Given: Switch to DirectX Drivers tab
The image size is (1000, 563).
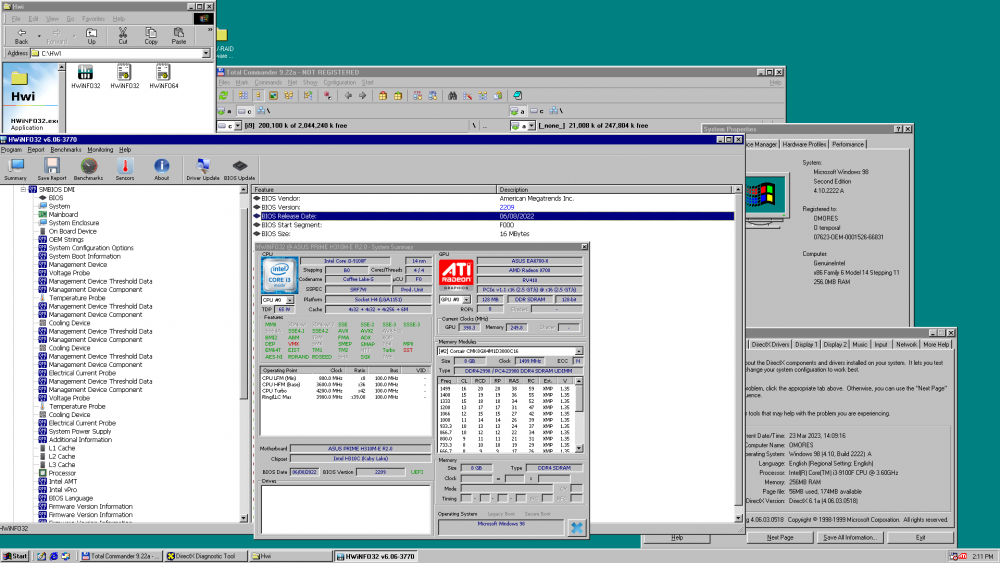Looking at the screenshot, I should pyautogui.click(x=770, y=344).
